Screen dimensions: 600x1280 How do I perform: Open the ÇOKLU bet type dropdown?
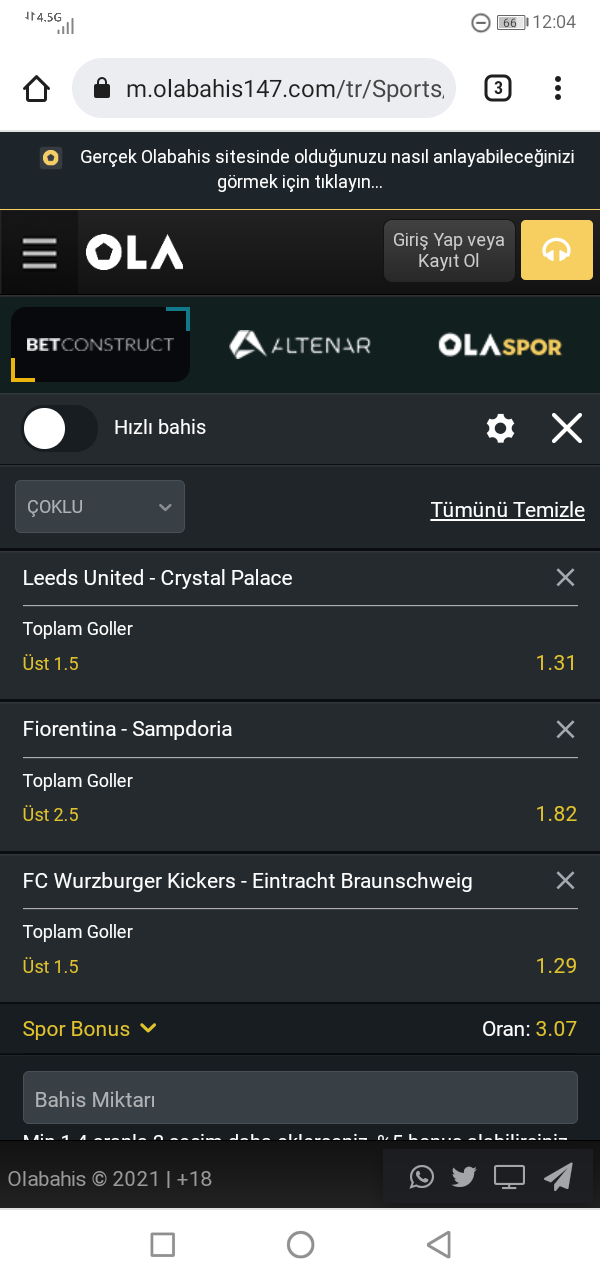click(x=100, y=506)
